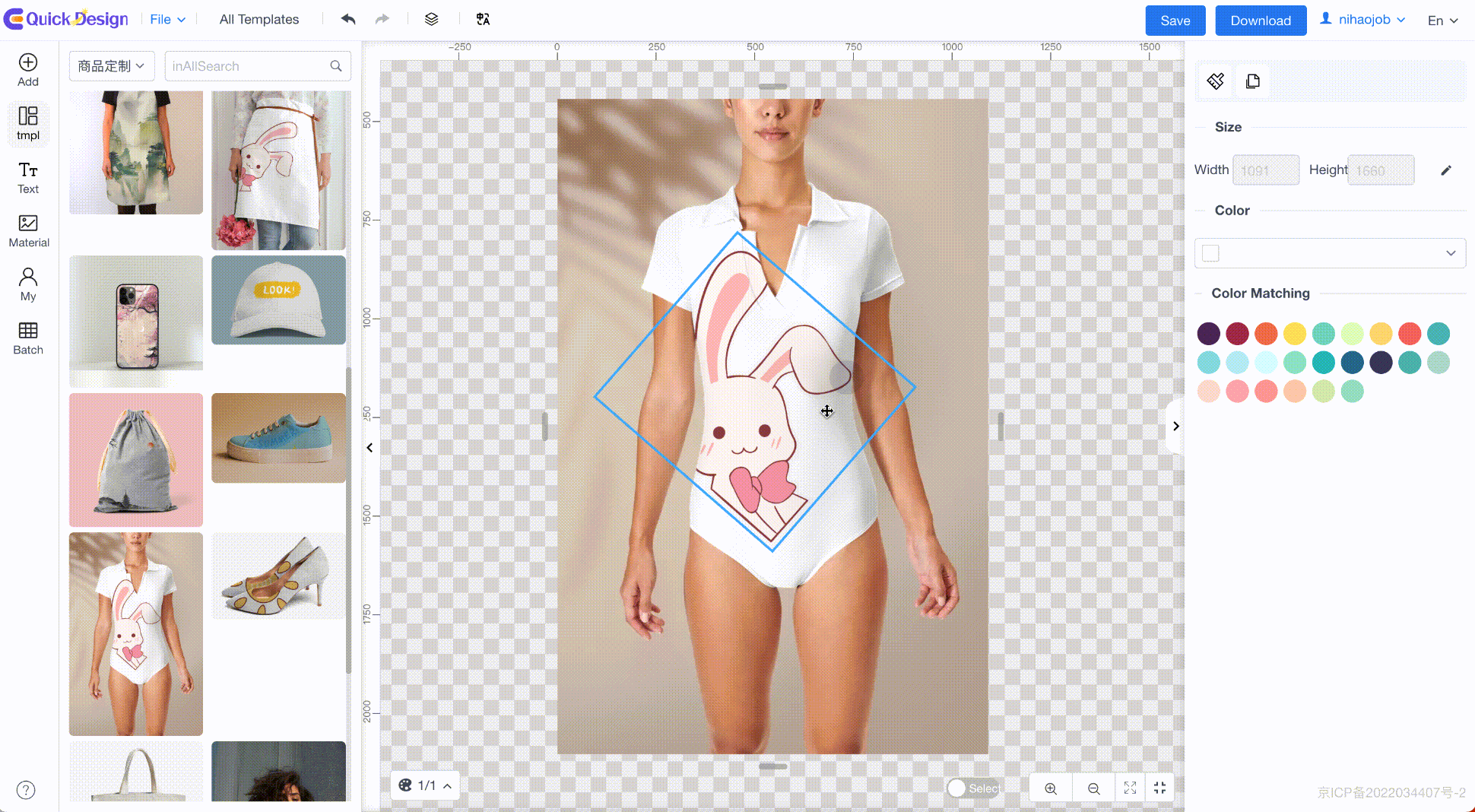Select the bunny bodysuit template
Image resolution: width=1475 pixels, height=812 pixels.
pyautogui.click(x=136, y=634)
